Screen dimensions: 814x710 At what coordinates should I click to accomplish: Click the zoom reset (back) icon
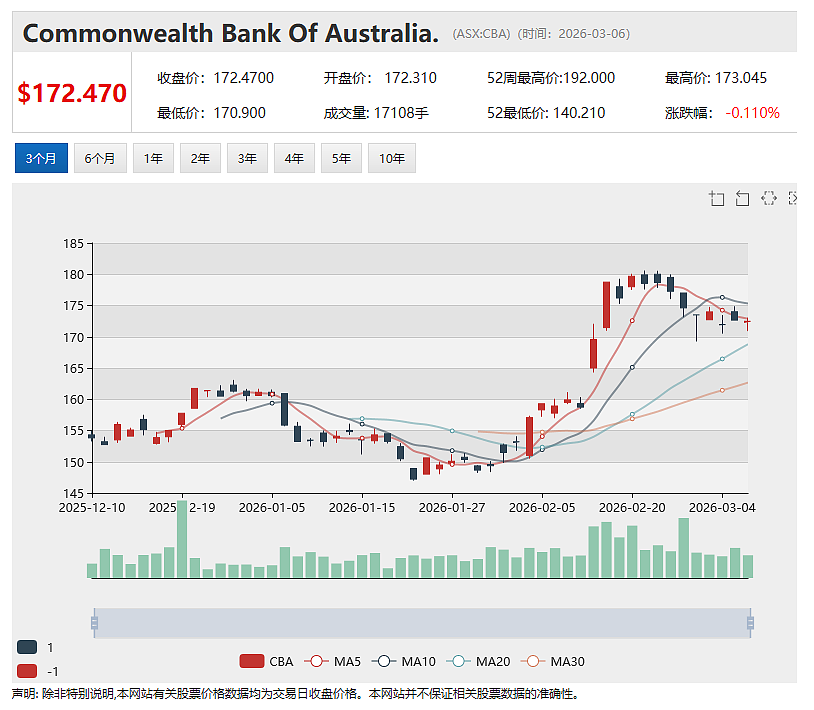coord(742,198)
